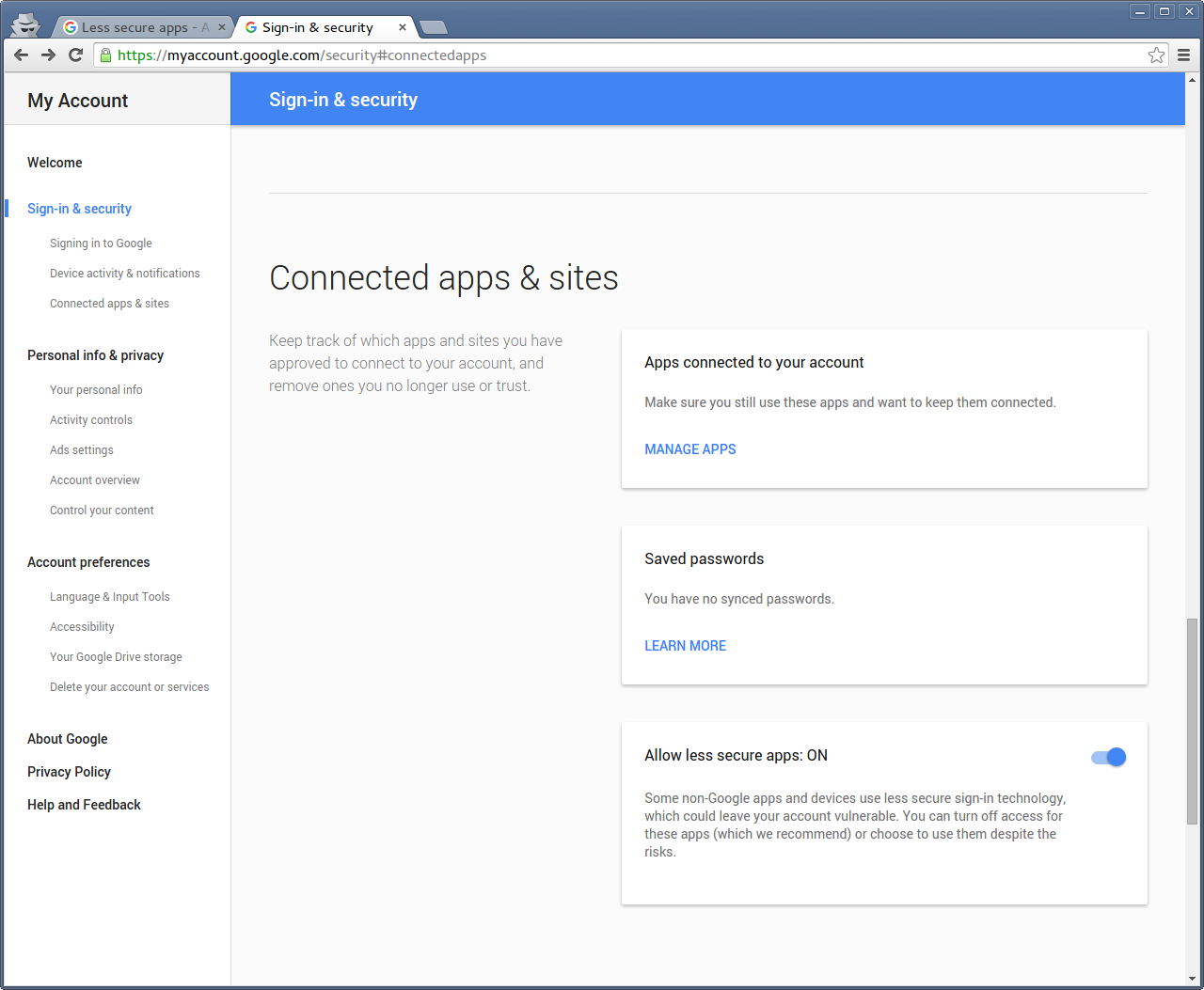
Task: Open Language & Input Tools
Action: tap(110, 597)
